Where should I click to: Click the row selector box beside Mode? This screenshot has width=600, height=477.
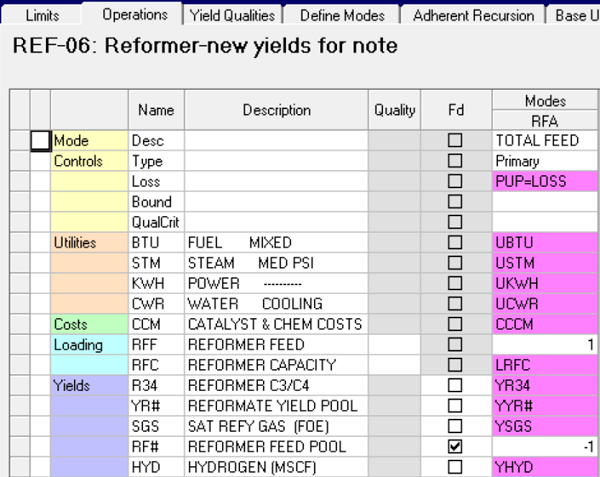coord(40,141)
